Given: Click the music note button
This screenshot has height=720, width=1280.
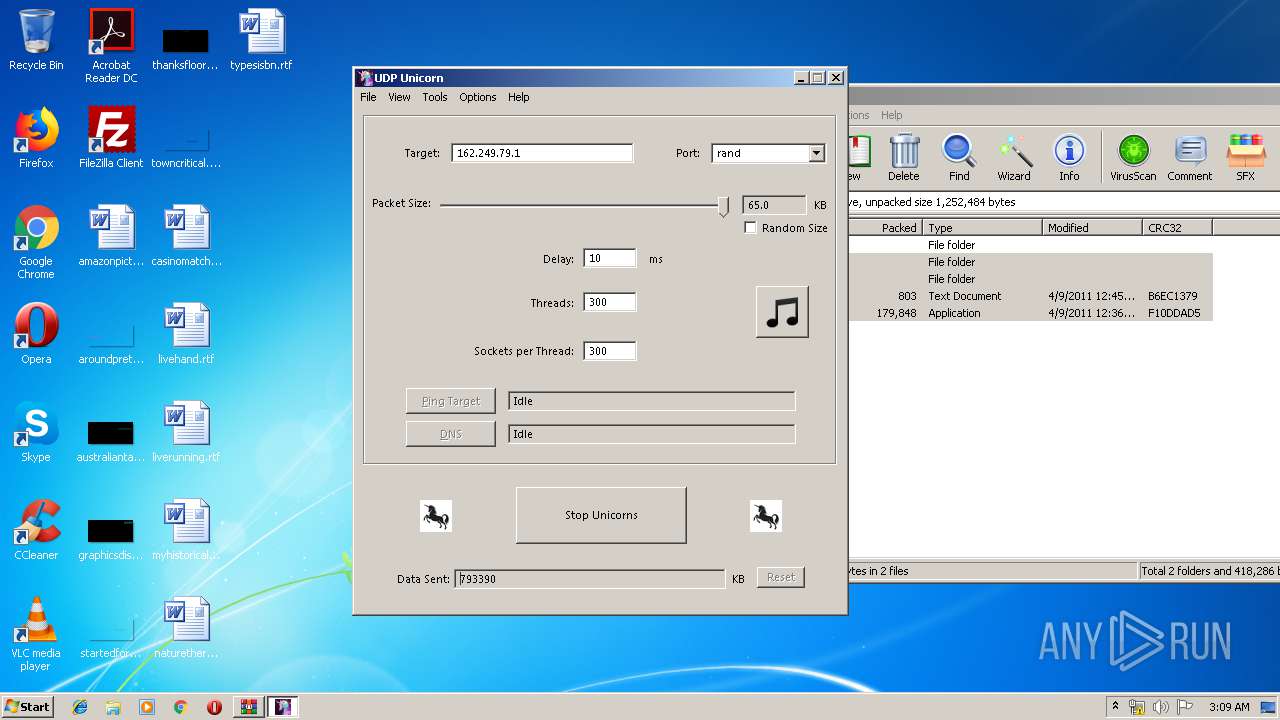Looking at the screenshot, I should (x=782, y=312).
